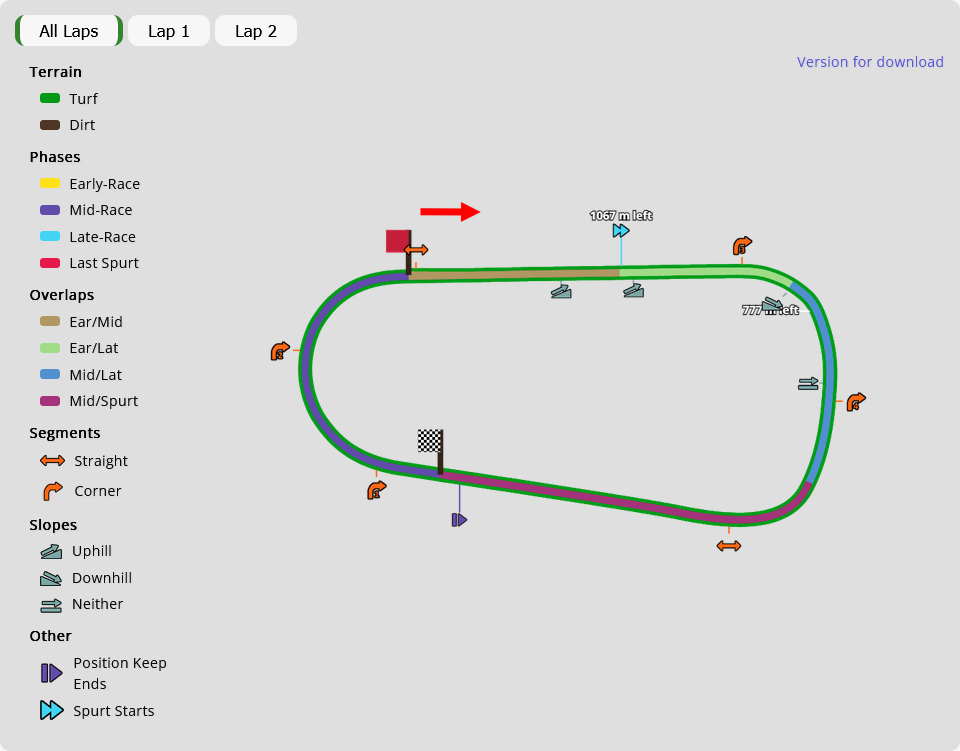Click the Corner segment legend icon
Screen dimensions: 960x751
(x=53, y=491)
